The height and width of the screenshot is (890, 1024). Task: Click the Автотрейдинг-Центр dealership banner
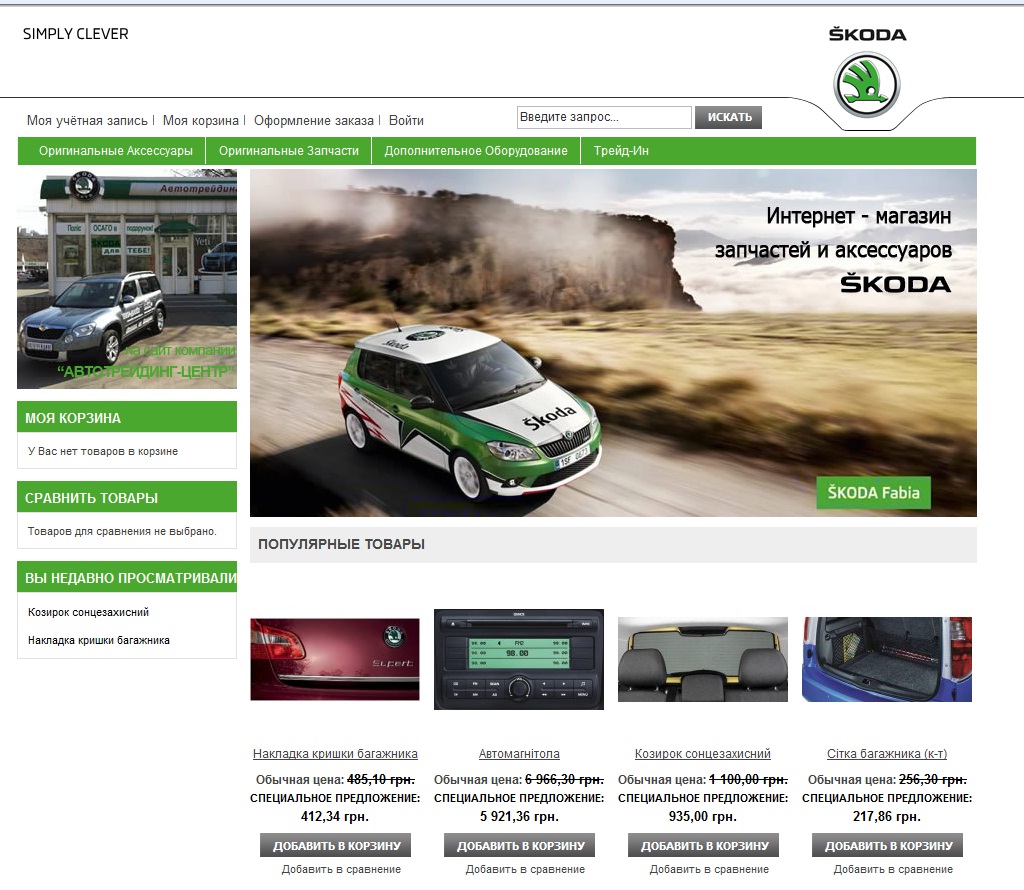tap(127, 279)
